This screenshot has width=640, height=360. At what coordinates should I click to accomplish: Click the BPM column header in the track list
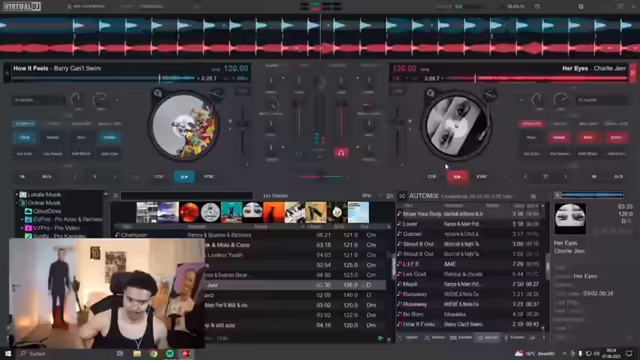tap(339, 227)
